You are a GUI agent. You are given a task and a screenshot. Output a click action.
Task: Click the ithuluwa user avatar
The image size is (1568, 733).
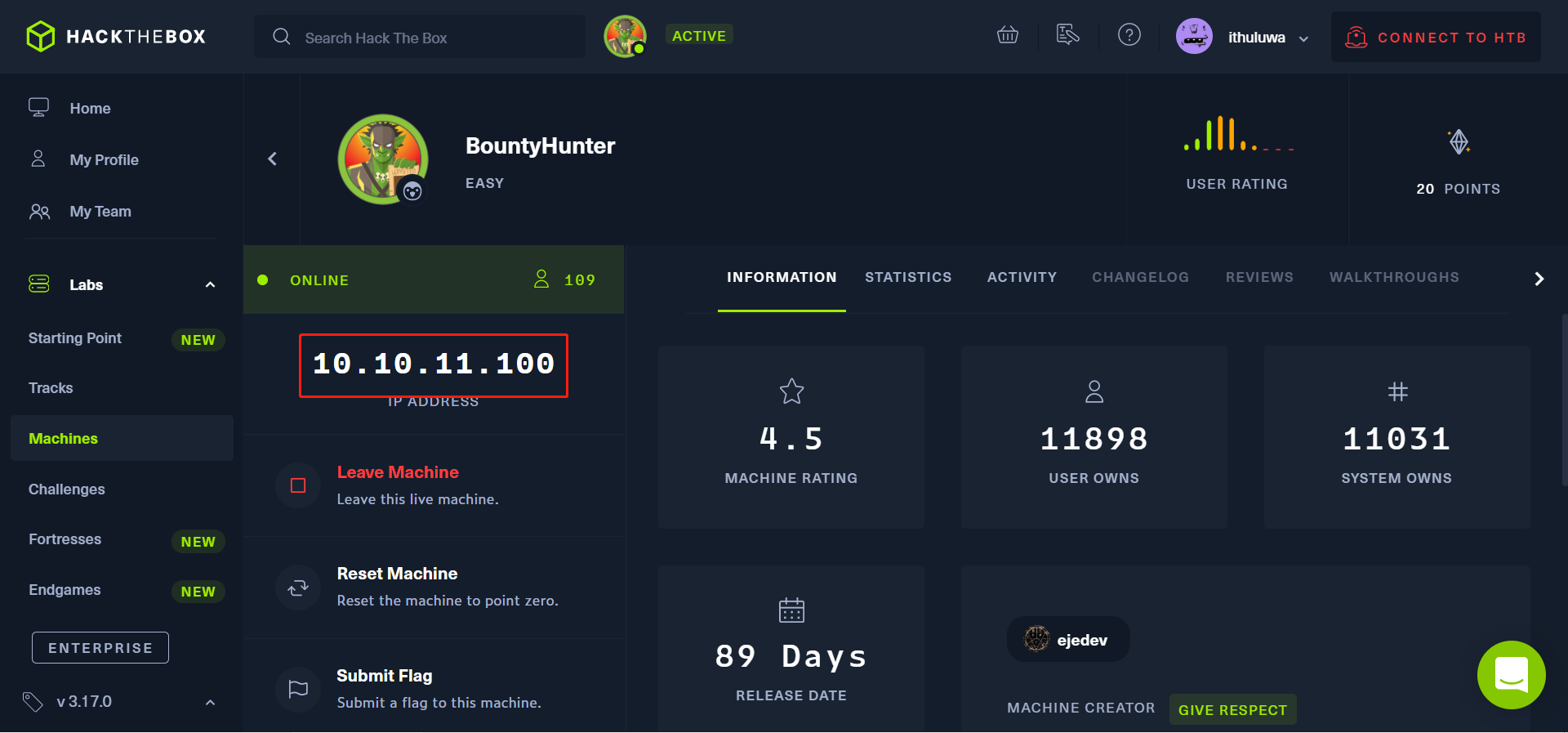(x=1194, y=37)
